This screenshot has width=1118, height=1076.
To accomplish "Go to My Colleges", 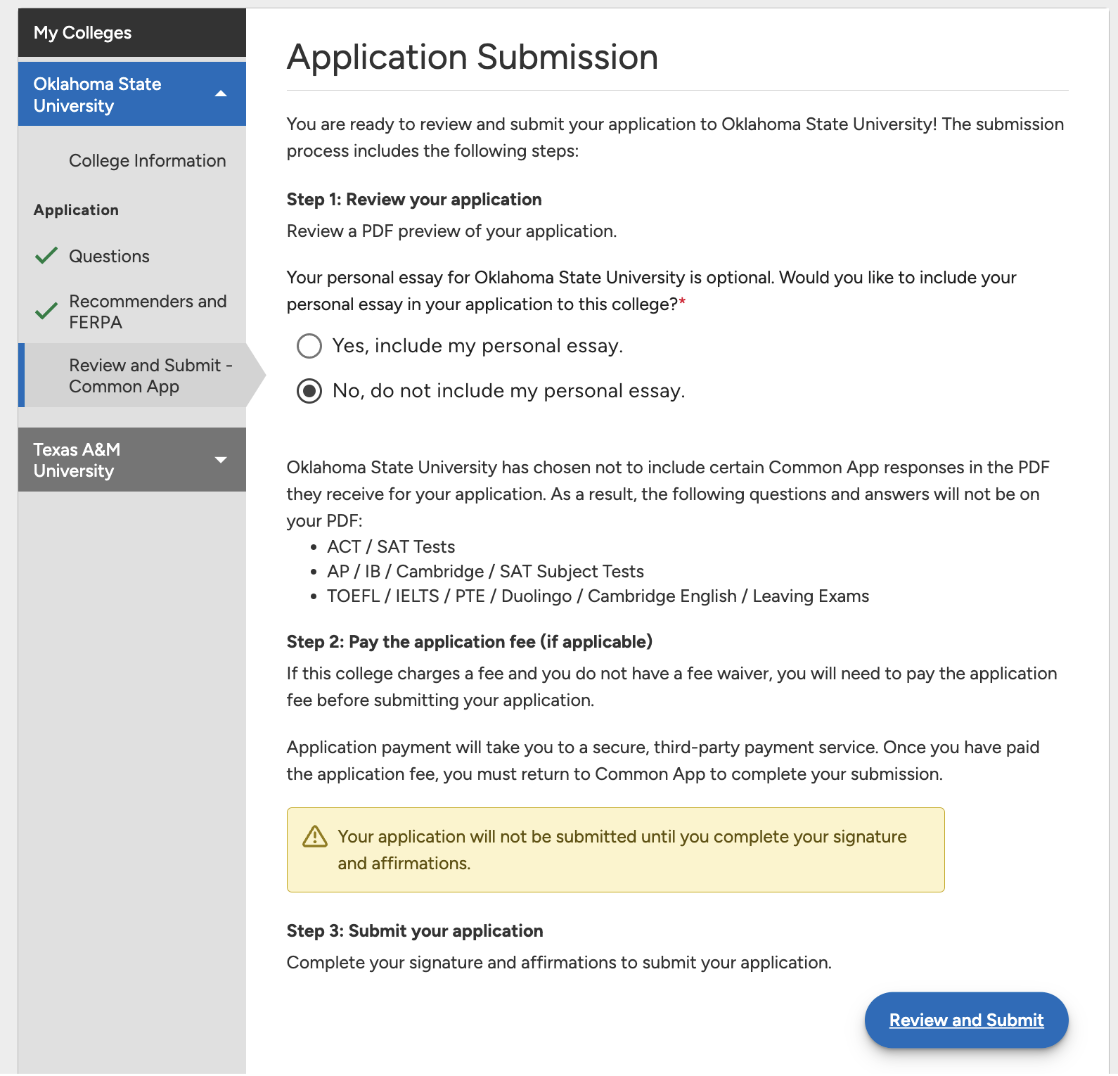I will point(83,32).
